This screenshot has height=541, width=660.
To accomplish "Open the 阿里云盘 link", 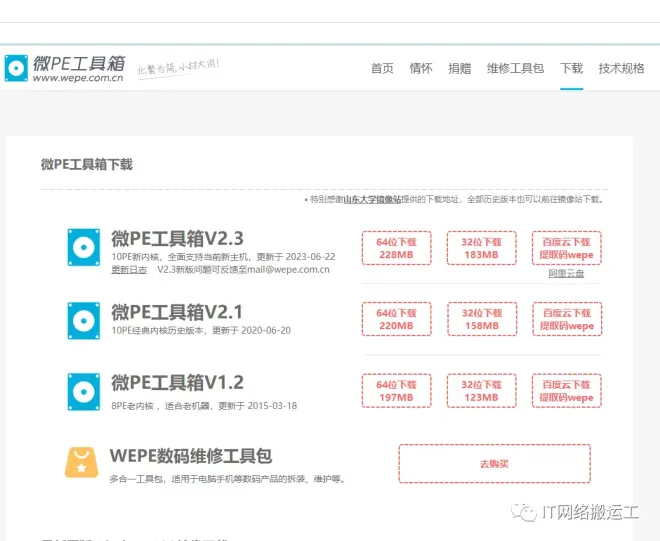I will pos(566,274).
